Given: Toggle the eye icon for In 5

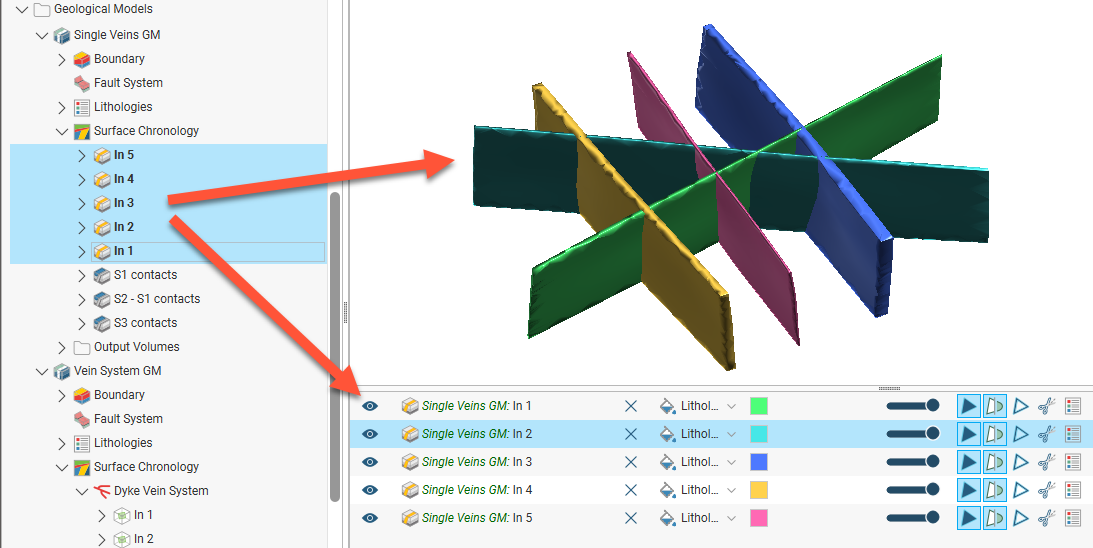Looking at the screenshot, I should (370, 518).
